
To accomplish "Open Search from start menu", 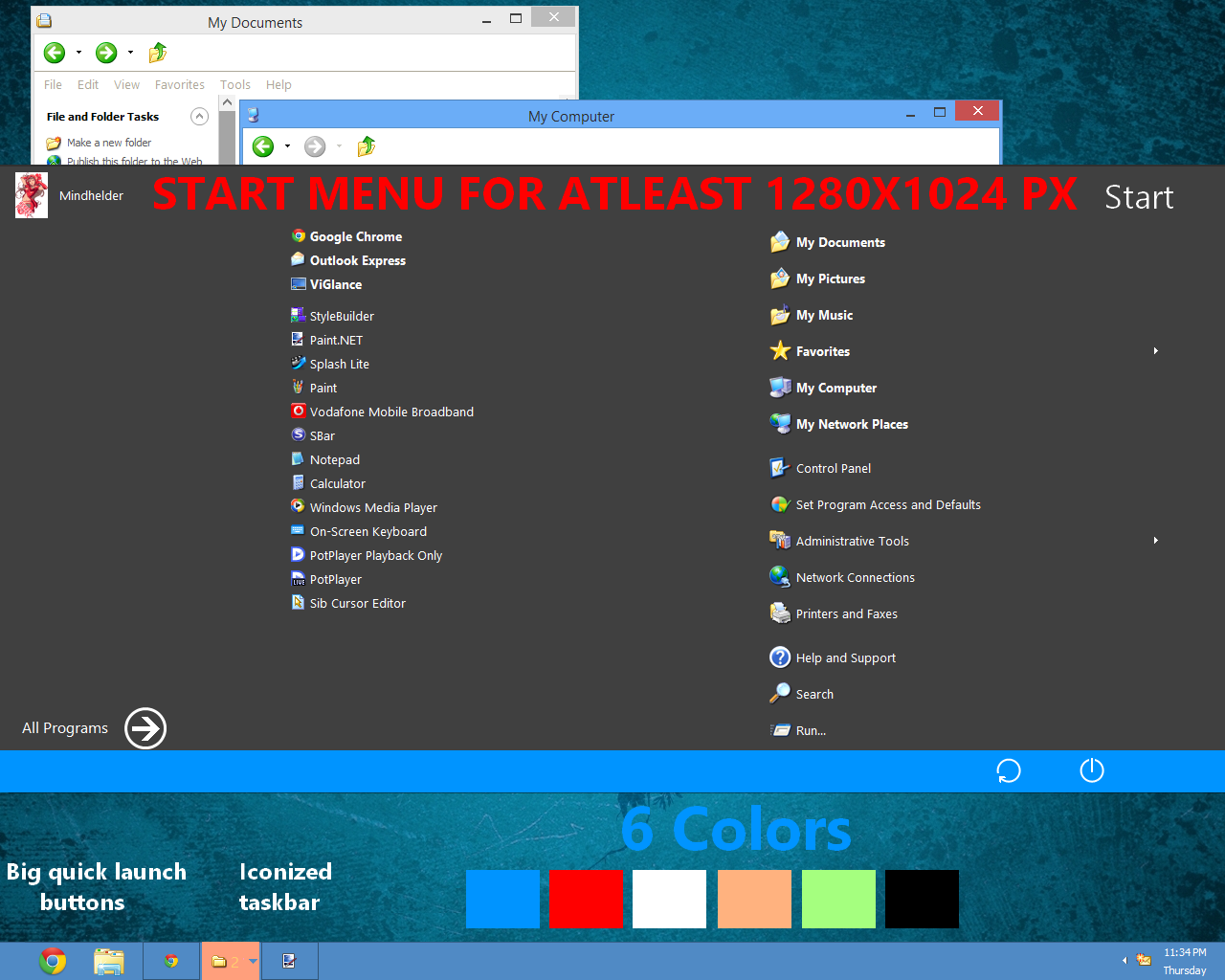I will tap(802, 694).
